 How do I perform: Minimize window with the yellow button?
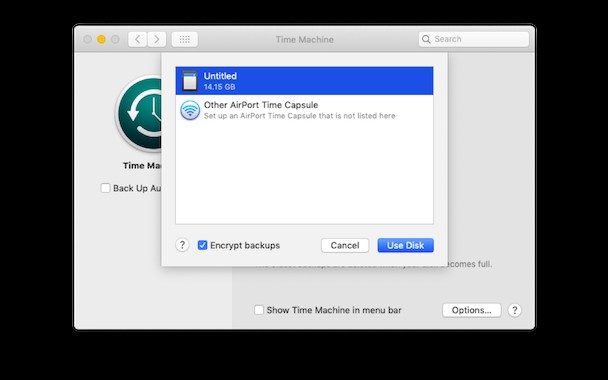pos(101,39)
